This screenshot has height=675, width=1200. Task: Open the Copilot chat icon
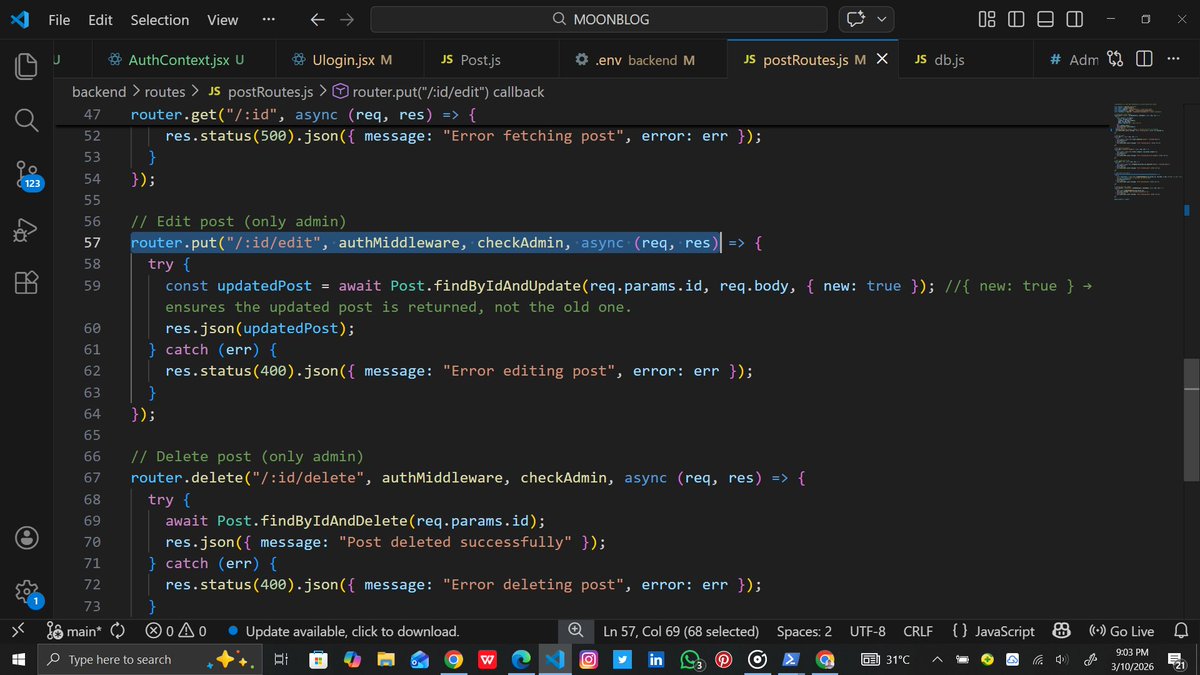pyautogui.click(x=855, y=19)
